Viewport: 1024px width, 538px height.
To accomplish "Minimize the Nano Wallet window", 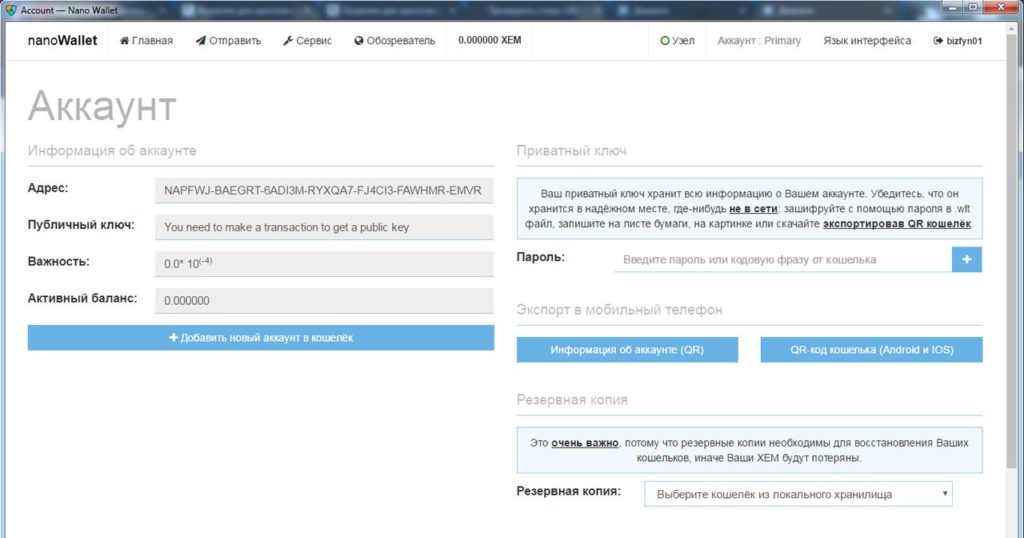I will click(x=952, y=7).
